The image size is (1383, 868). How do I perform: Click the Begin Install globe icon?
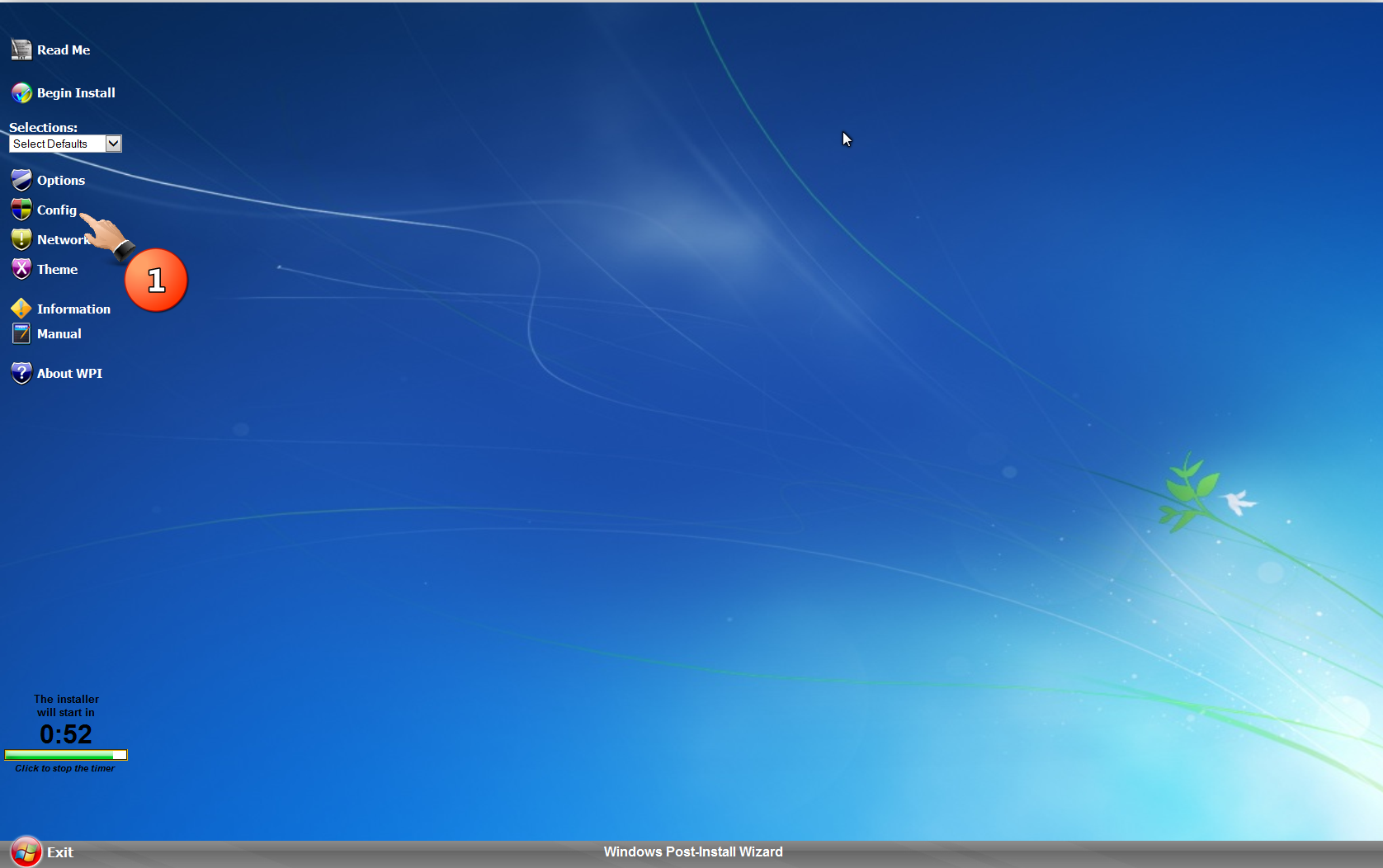pyautogui.click(x=21, y=92)
